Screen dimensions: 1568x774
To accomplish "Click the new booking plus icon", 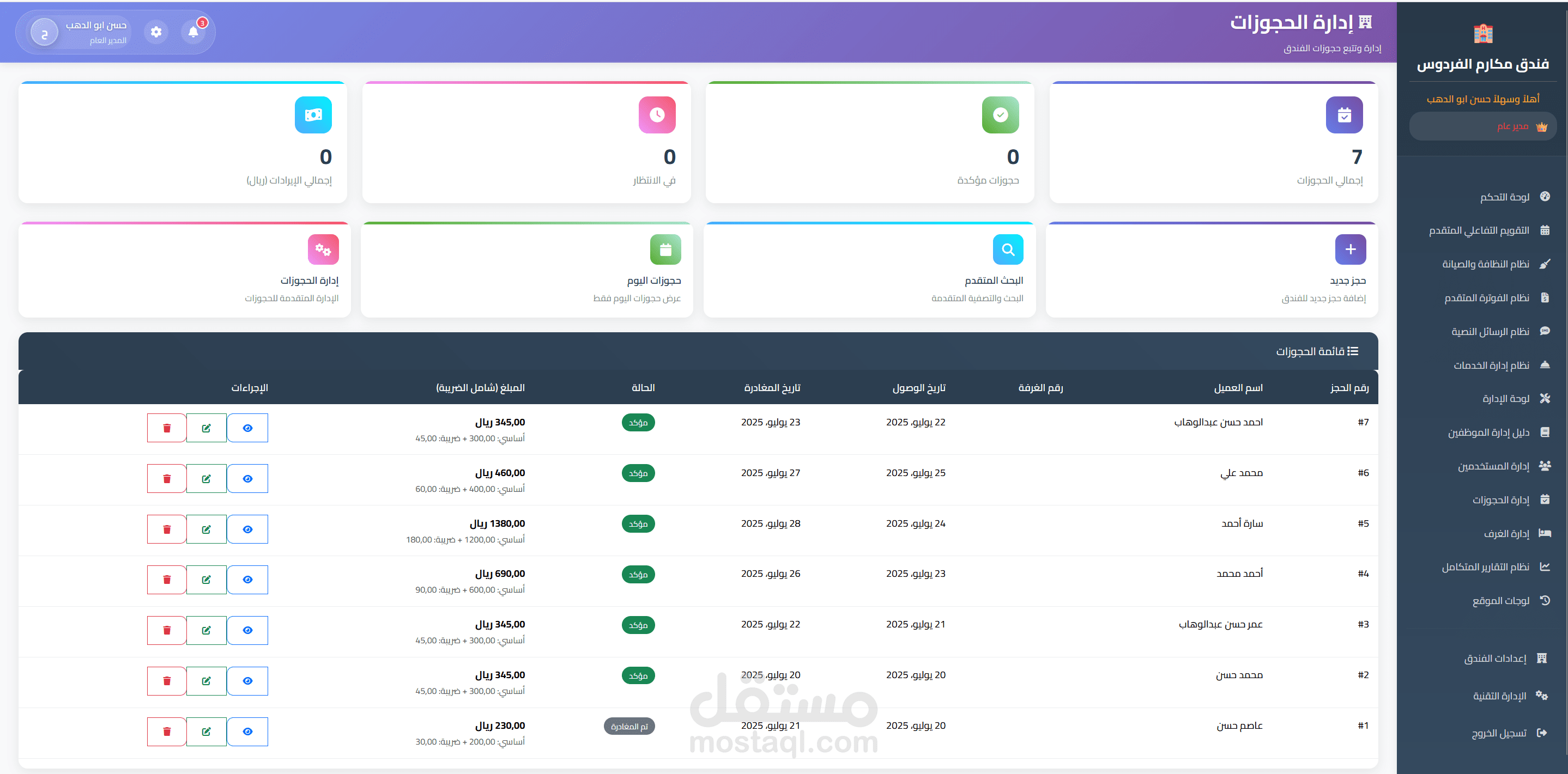I will [x=1349, y=249].
